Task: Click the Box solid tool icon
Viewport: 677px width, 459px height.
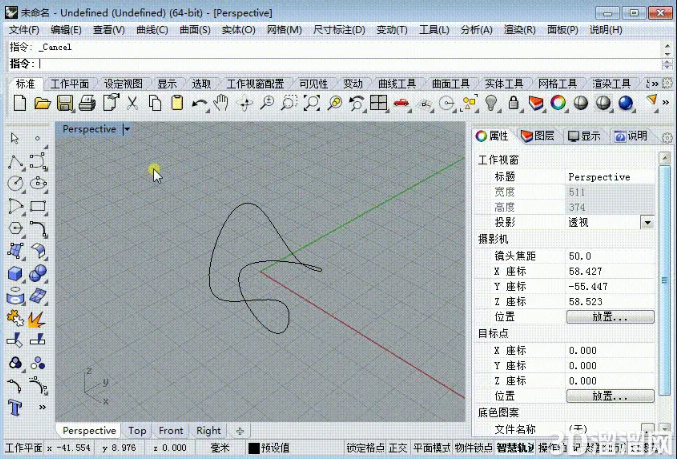Action: click(x=15, y=273)
